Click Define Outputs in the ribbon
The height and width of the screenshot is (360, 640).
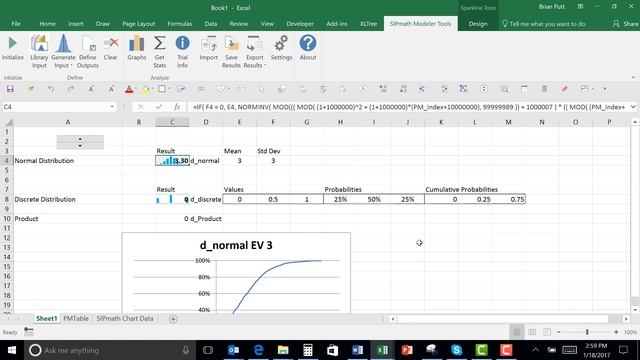point(88,51)
